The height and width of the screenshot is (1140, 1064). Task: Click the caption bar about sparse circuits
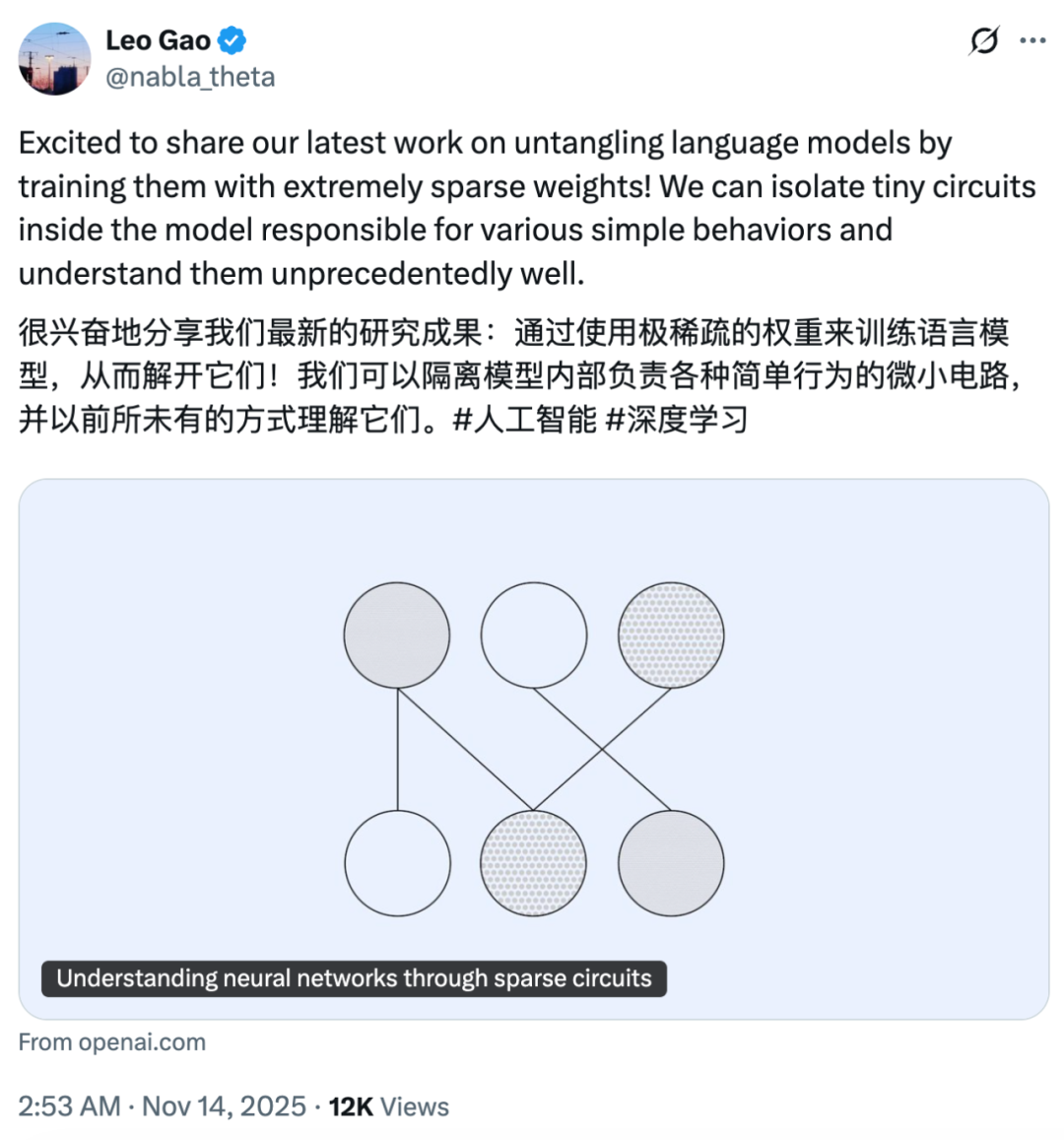353,978
